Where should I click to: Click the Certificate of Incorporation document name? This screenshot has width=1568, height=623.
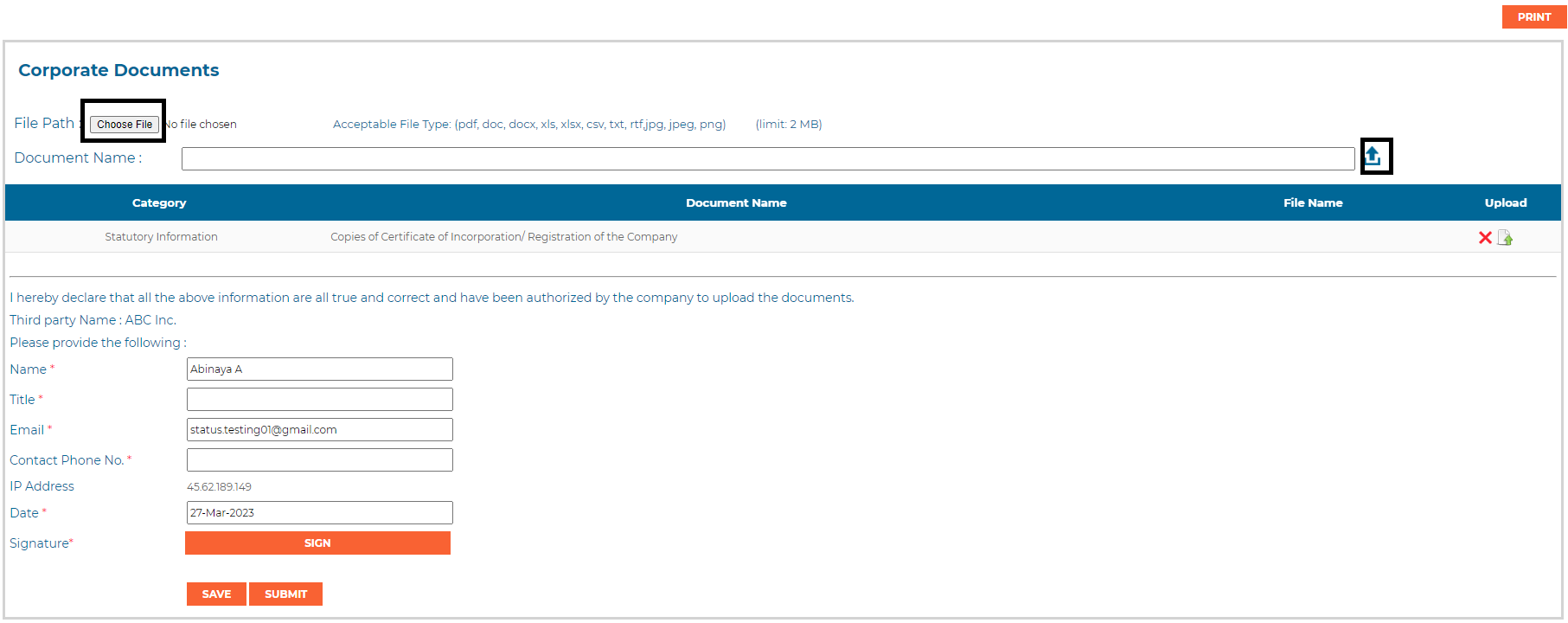pyautogui.click(x=503, y=237)
